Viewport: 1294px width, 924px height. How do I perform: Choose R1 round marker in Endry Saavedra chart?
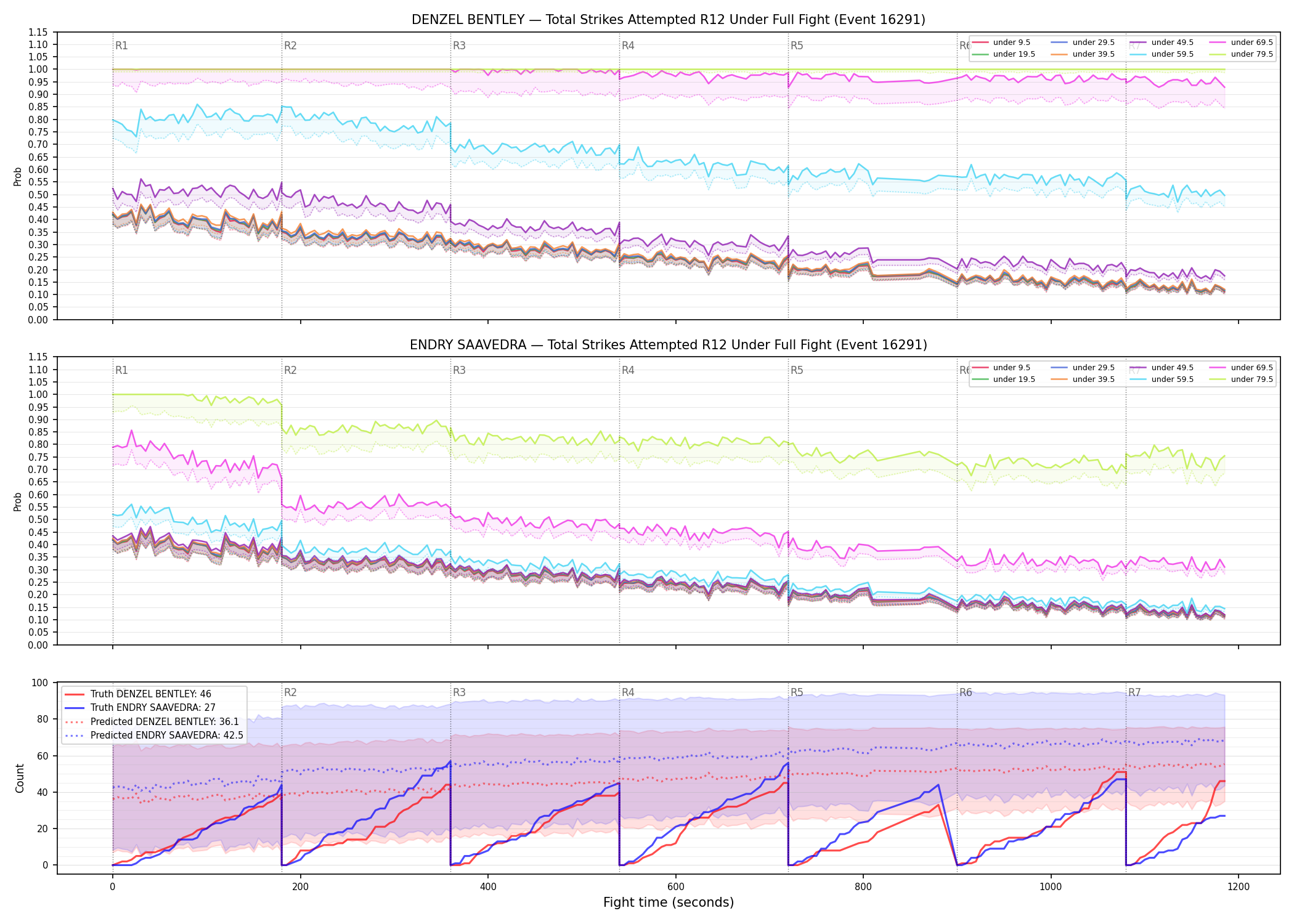121,370
